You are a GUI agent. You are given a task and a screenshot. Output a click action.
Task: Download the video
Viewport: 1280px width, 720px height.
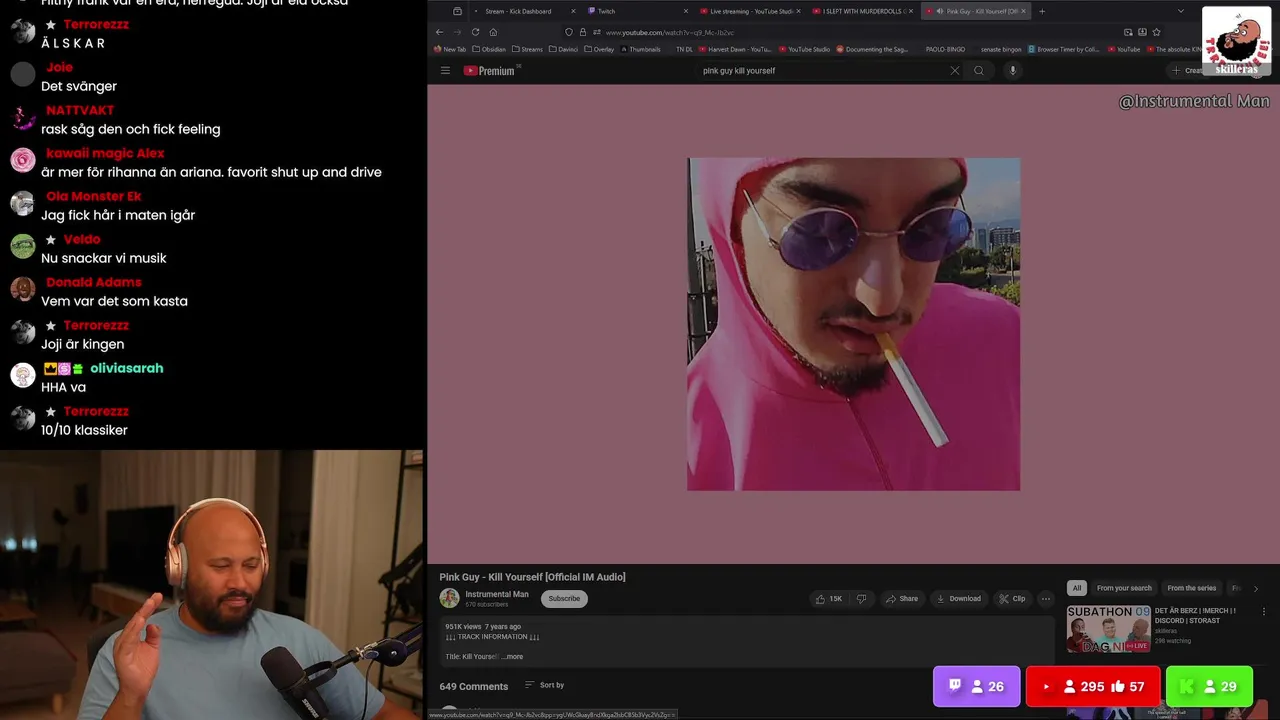958,599
